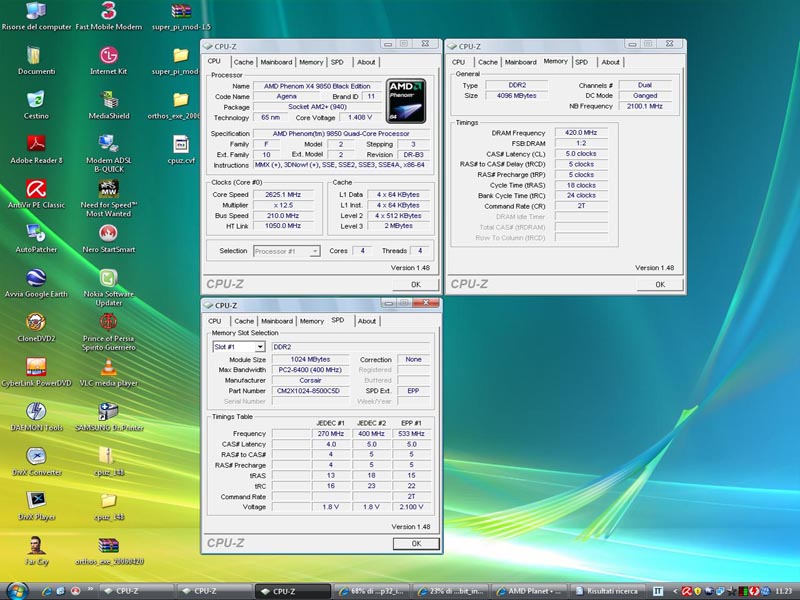Select Memory tab in SPD window
This screenshot has height=600, width=800.
(x=312, y=321)
